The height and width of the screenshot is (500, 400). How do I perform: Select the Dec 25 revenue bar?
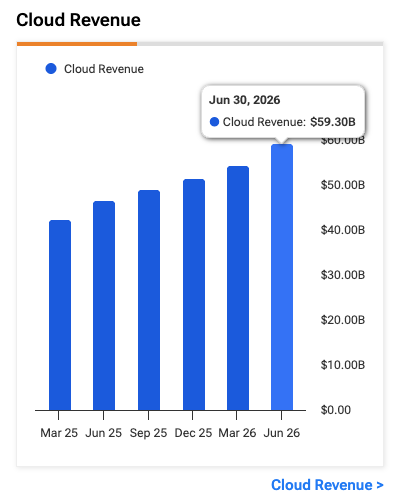click(x=194, y=295)
